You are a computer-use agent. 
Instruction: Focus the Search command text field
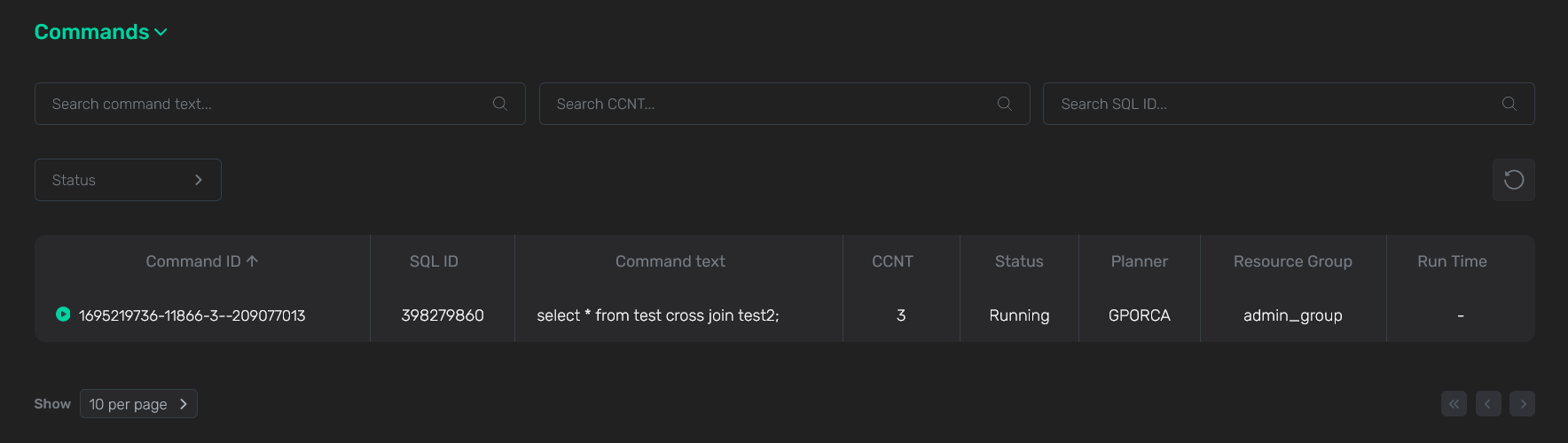point(266,104)
